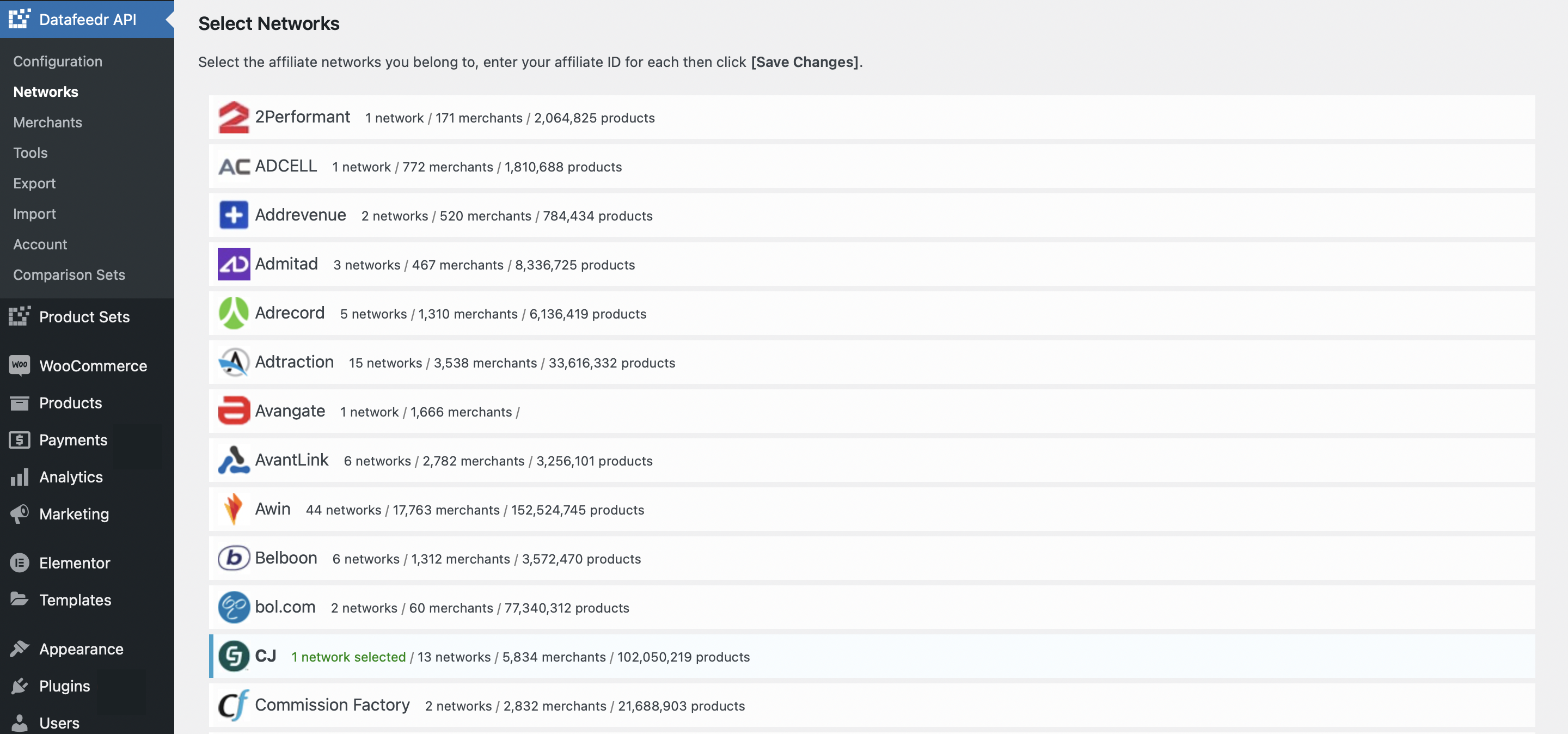Click '77,340,312 products' in the bol.com row

click(x=566, y=608)
